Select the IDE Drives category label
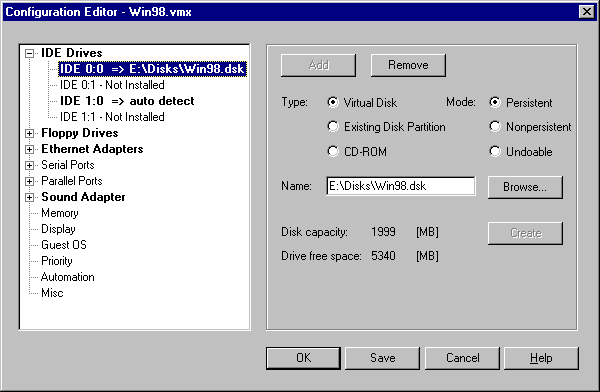This screenshot has height=392, width=600. pyautogui.click(x=72, y=53)
